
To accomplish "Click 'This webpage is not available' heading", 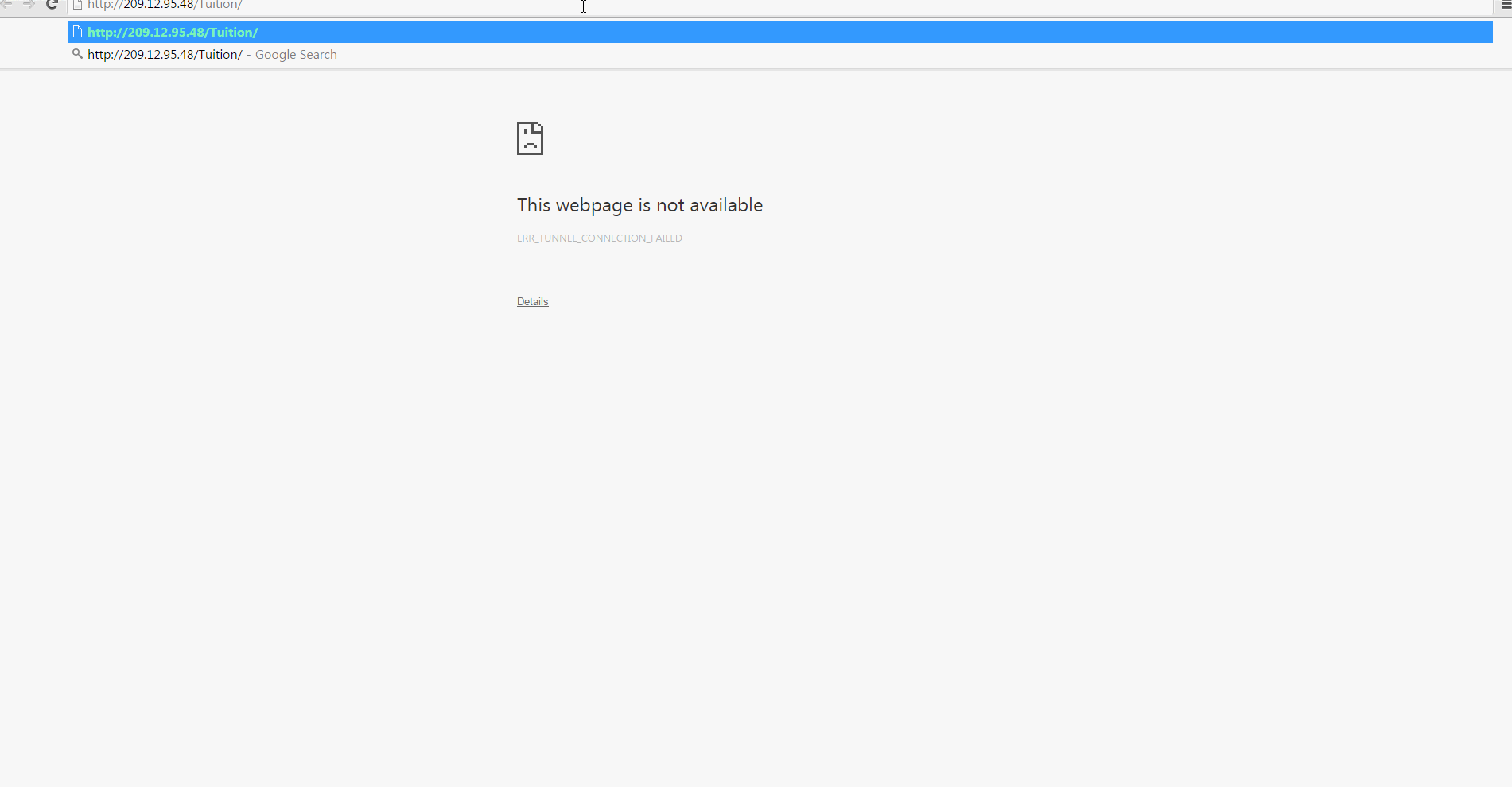I will (639, 205).
